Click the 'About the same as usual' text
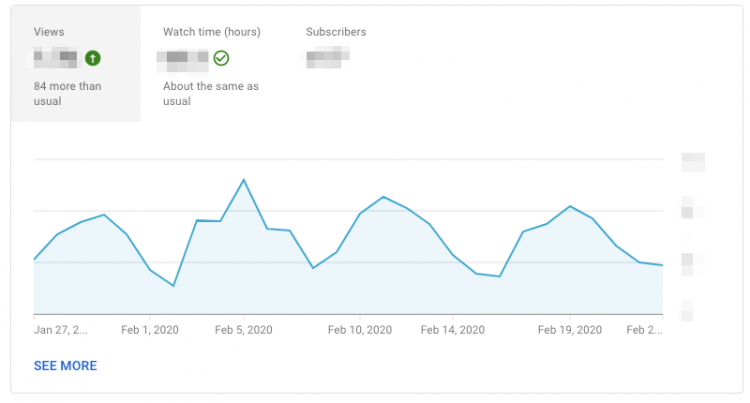The width and height of the screenshot is (750, 403). pos(211,94)
